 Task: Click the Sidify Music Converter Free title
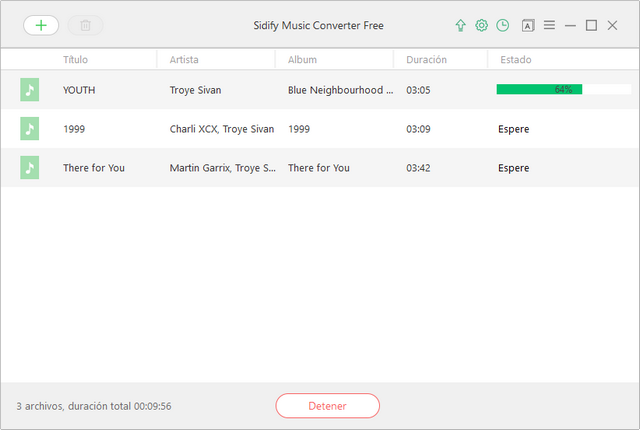(318, 25)
